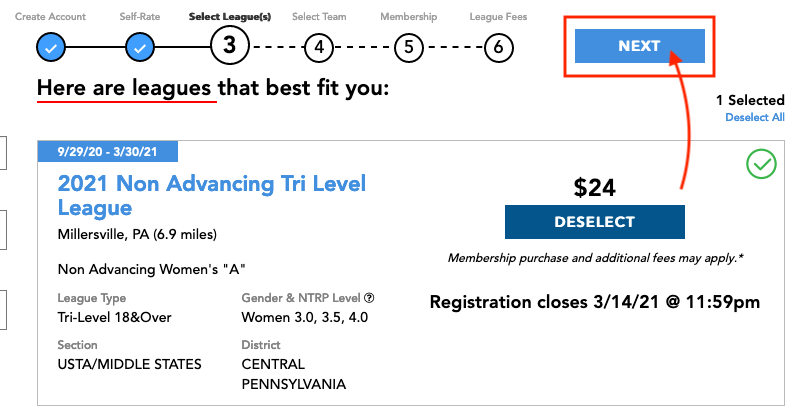This screenshot has height=420, width=810.
Task: Click step 4 Select Team circle
Action: pos(318,46)
